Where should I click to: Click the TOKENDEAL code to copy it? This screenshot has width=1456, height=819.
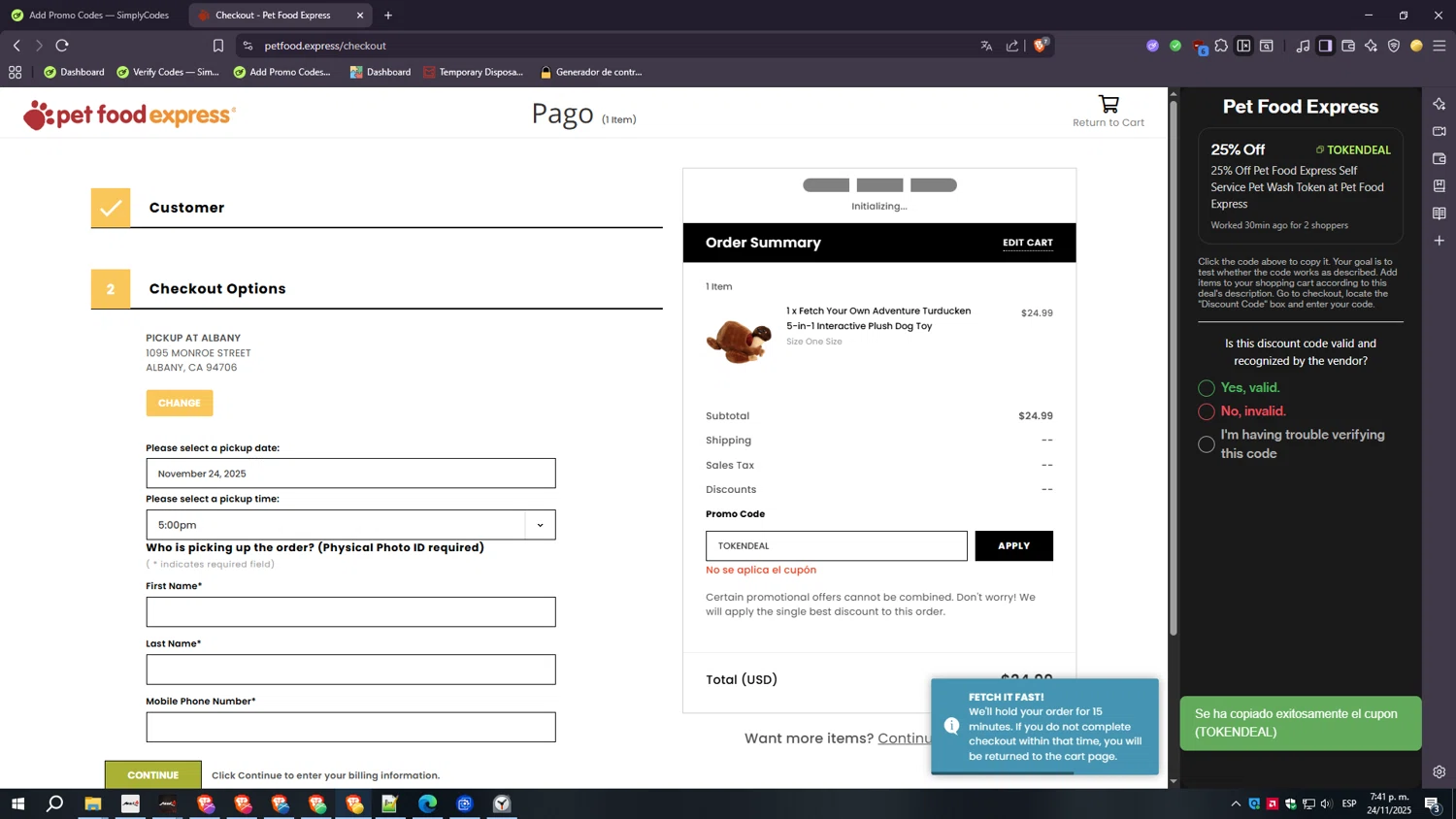1358,149
